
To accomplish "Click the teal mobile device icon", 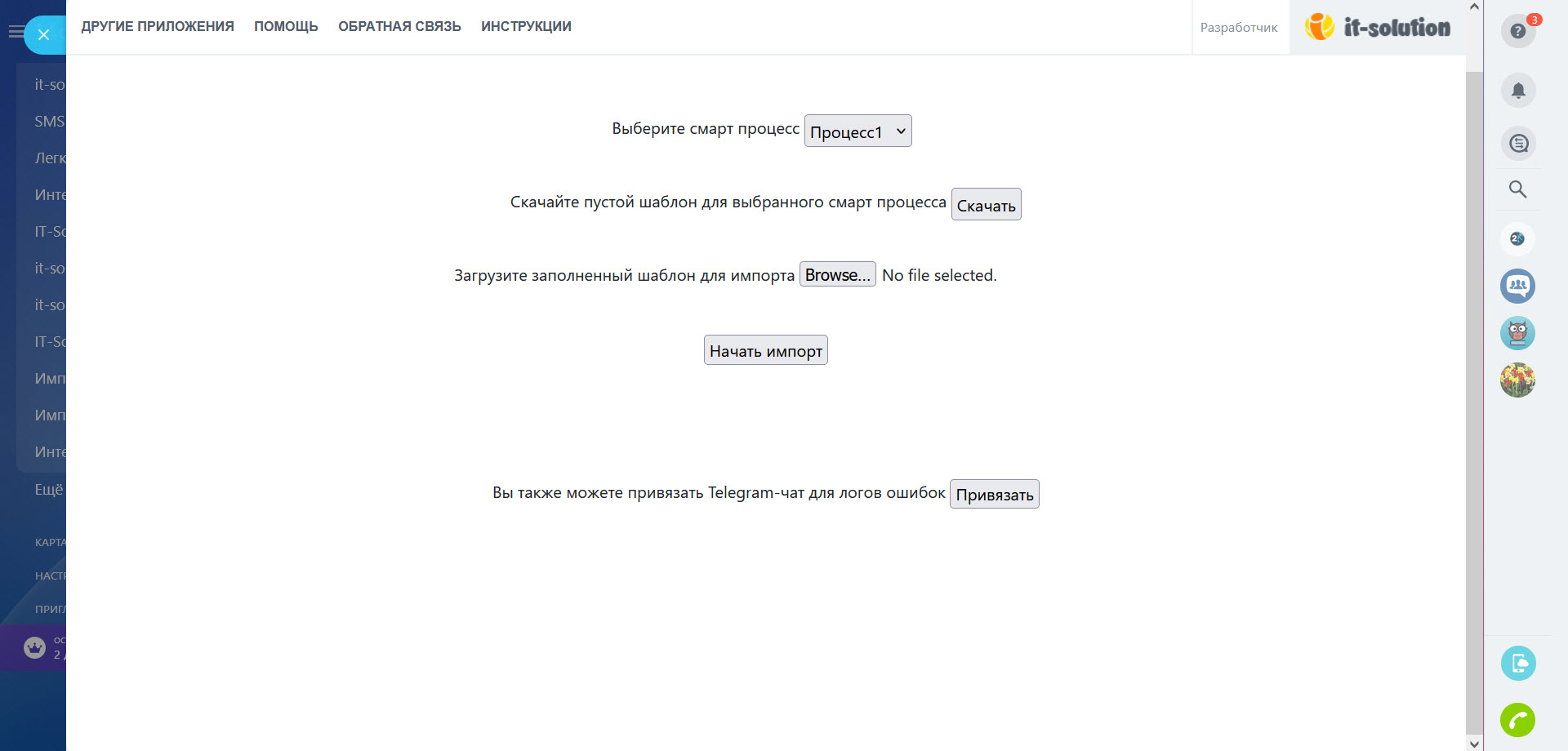I will click(1518, 663).
